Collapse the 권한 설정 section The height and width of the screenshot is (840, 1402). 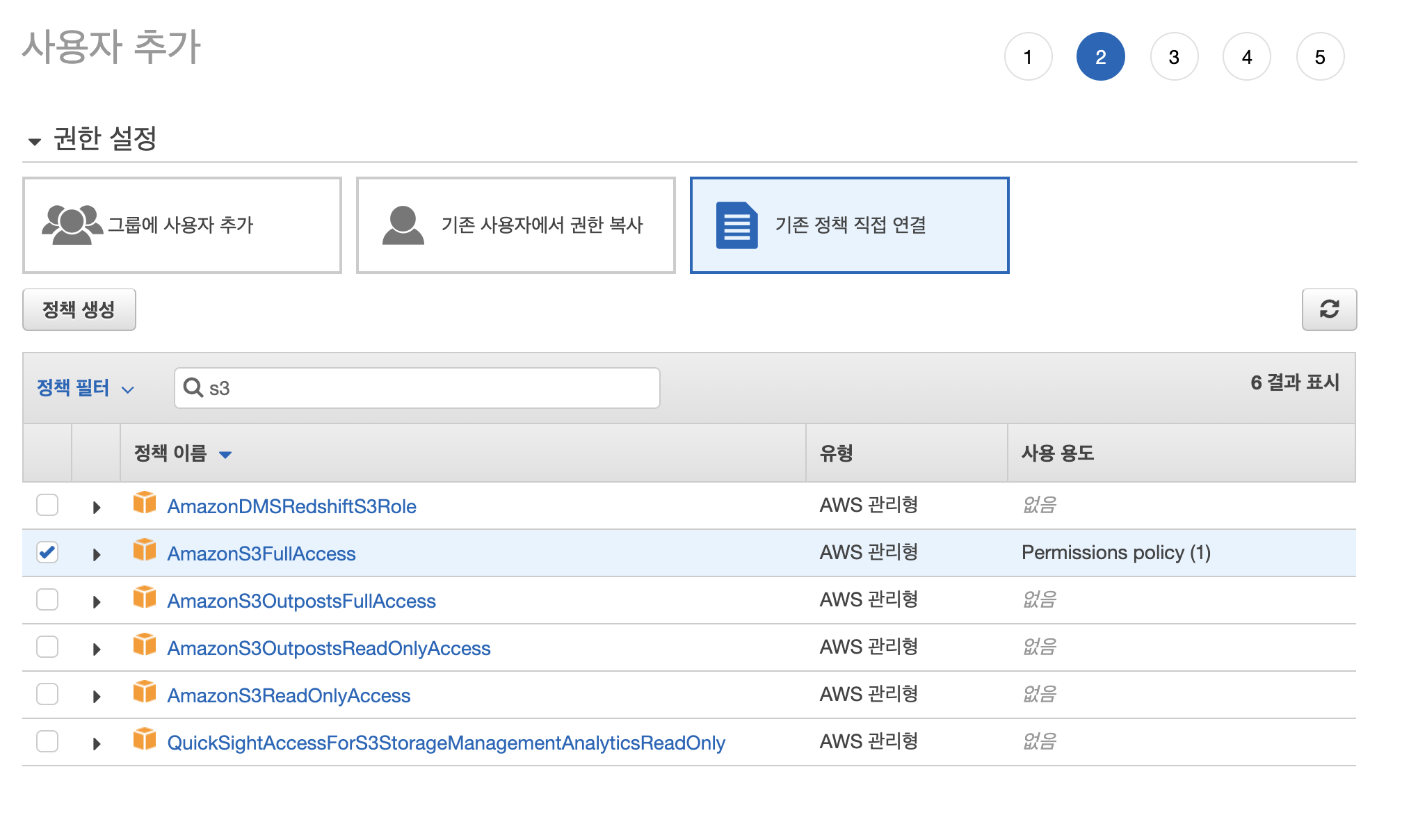point(35,141)
